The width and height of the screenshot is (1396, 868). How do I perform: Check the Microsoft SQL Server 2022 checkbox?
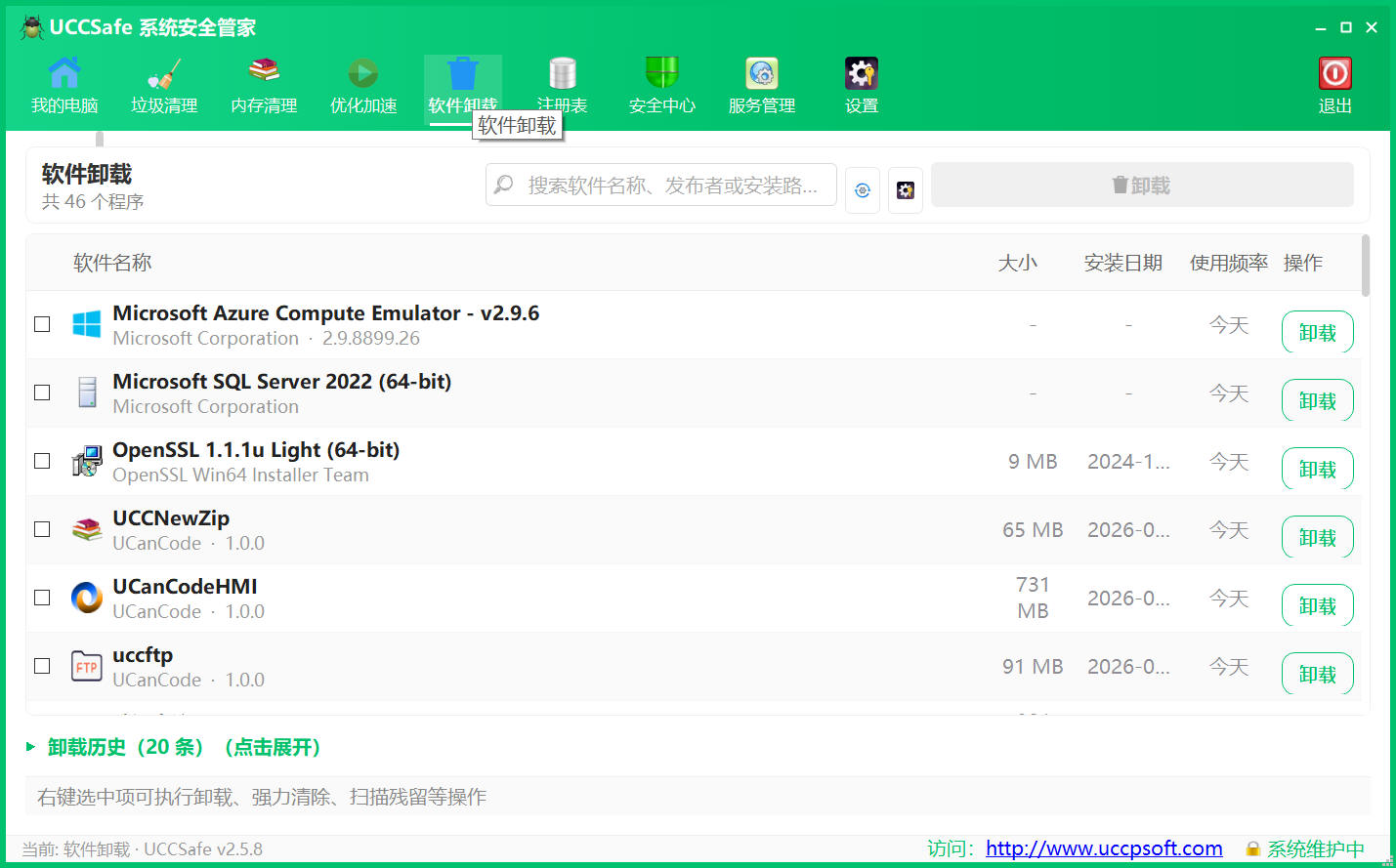click(42, 393)
